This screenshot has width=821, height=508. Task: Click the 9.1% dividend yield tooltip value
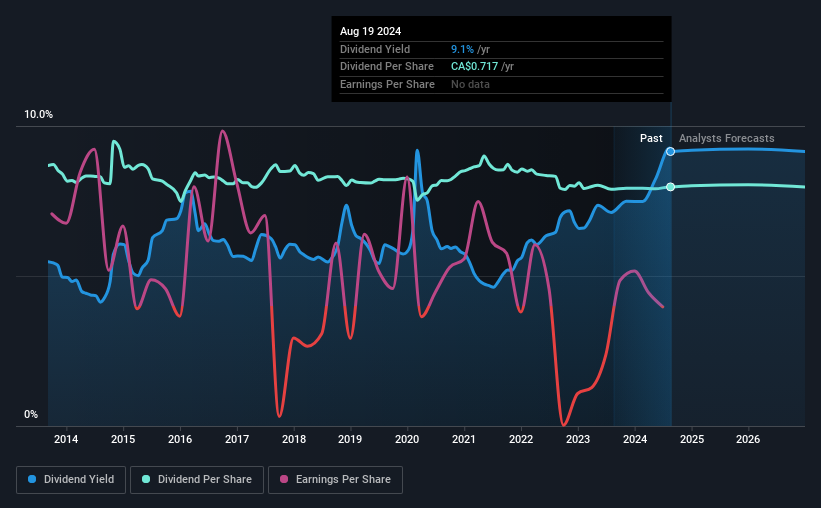click(x=462, y=49)
